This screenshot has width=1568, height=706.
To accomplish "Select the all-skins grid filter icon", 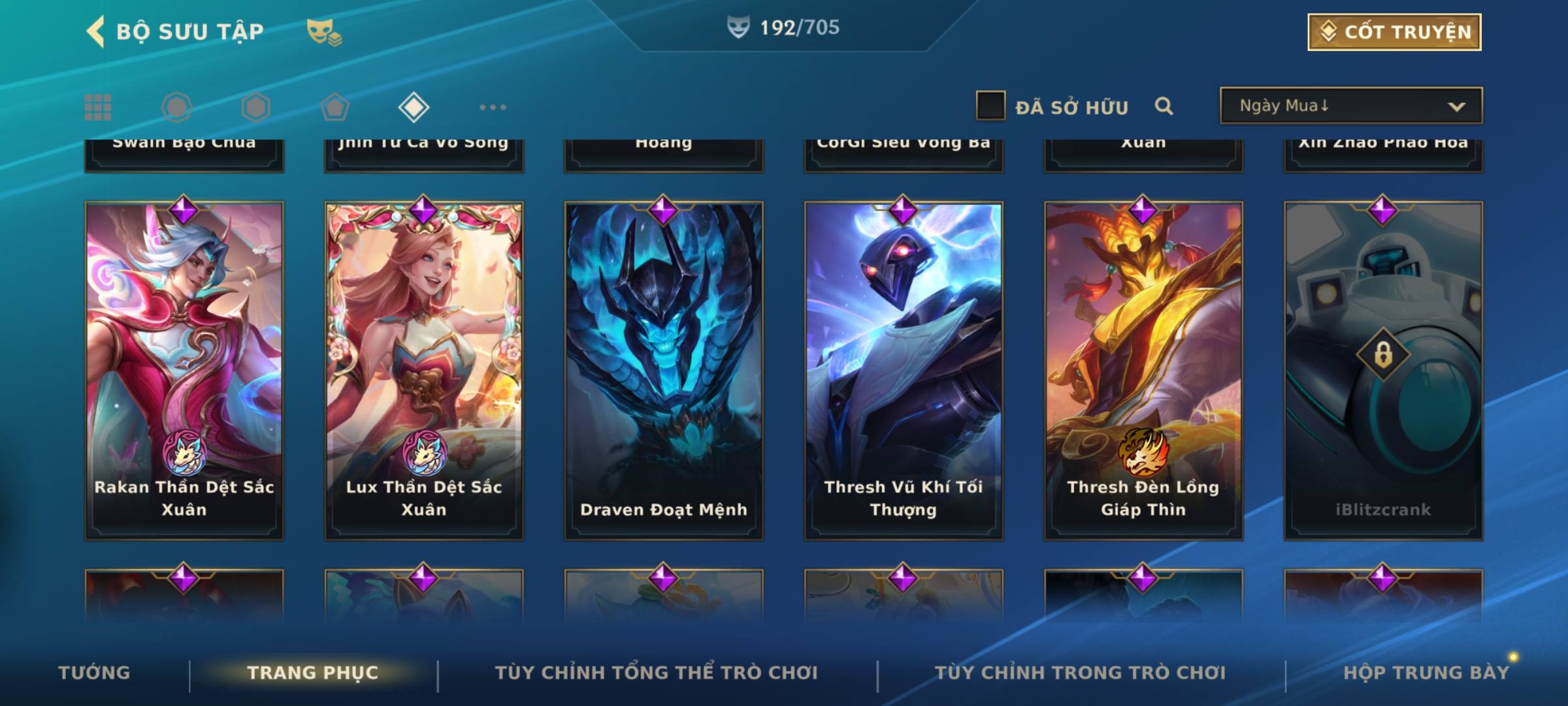I will 98,107.
